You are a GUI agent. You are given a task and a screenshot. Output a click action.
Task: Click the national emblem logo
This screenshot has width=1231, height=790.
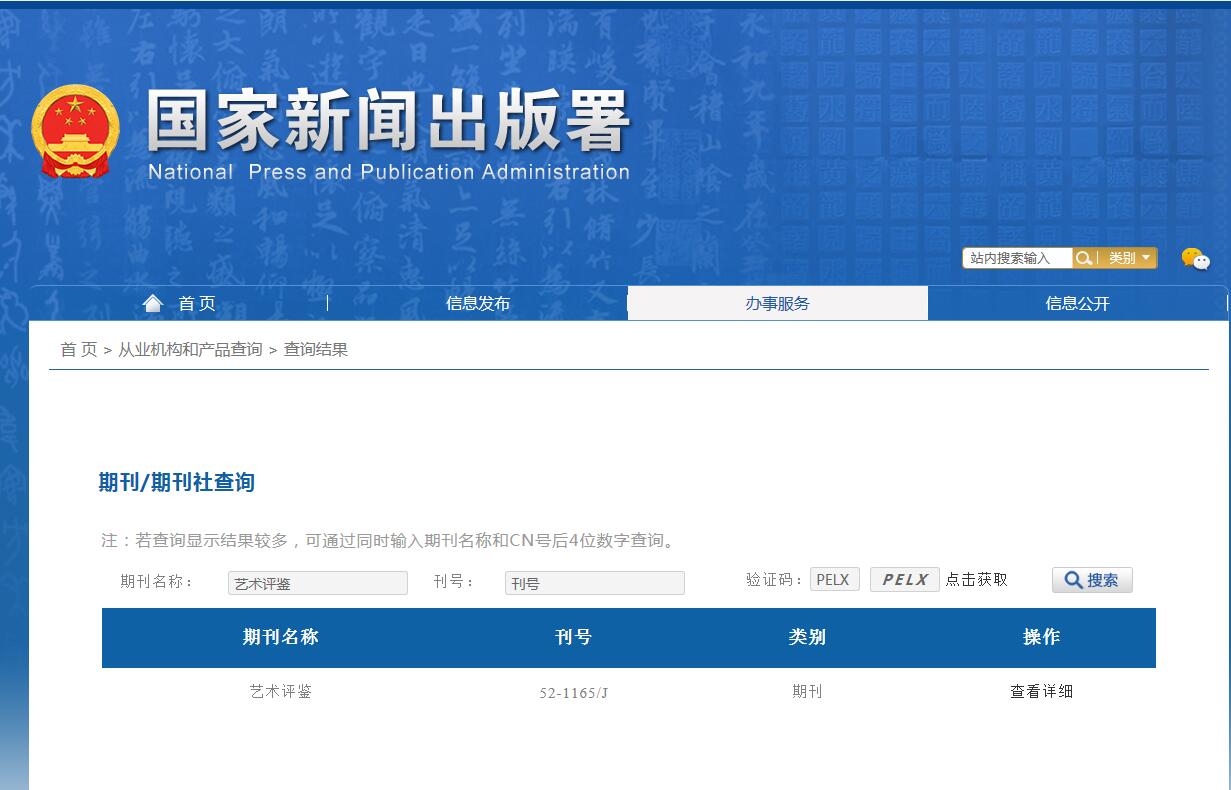pos(75,129)
